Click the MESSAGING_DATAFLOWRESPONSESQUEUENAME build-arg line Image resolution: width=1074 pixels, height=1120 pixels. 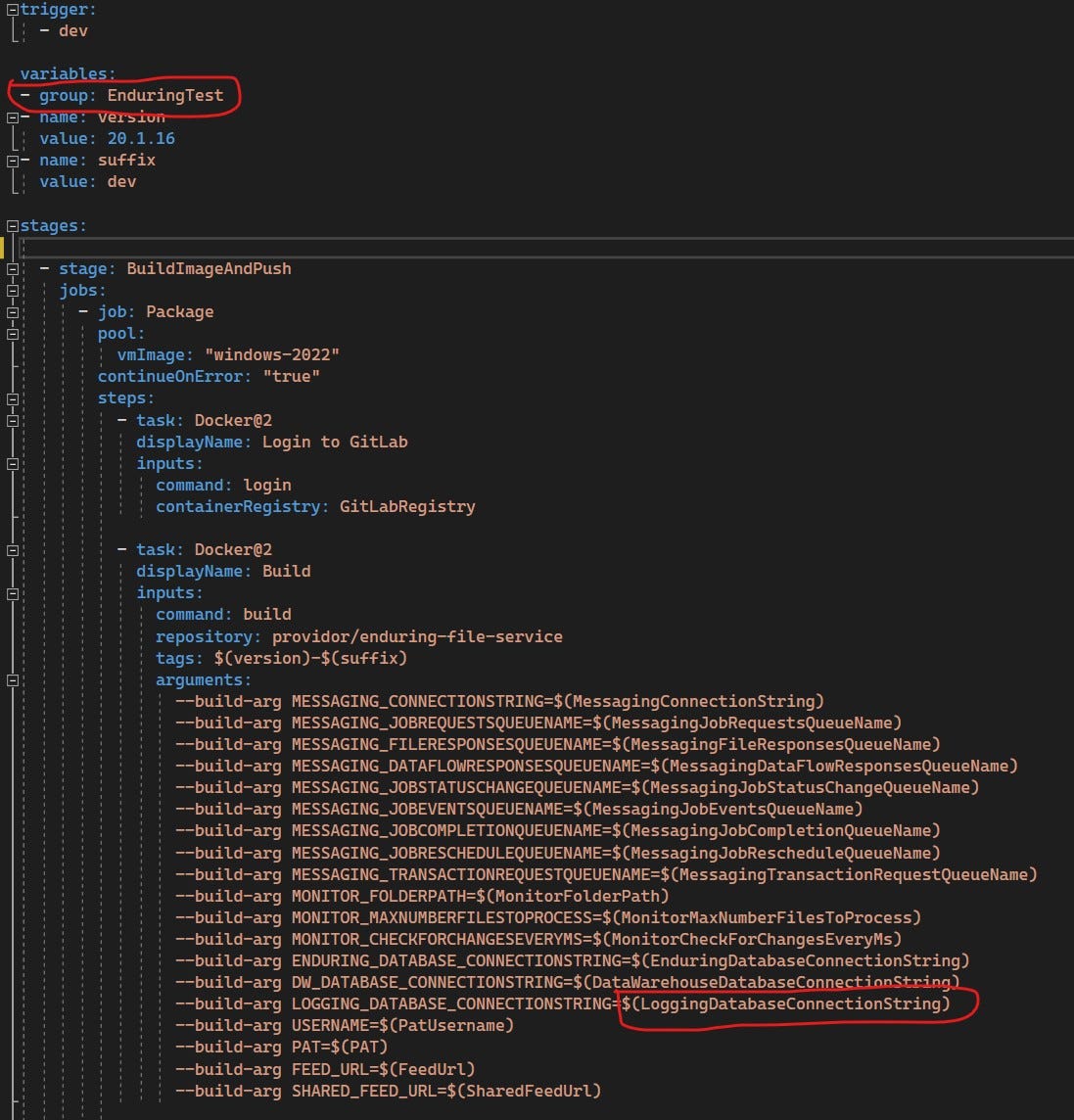[x=597, y=766]
